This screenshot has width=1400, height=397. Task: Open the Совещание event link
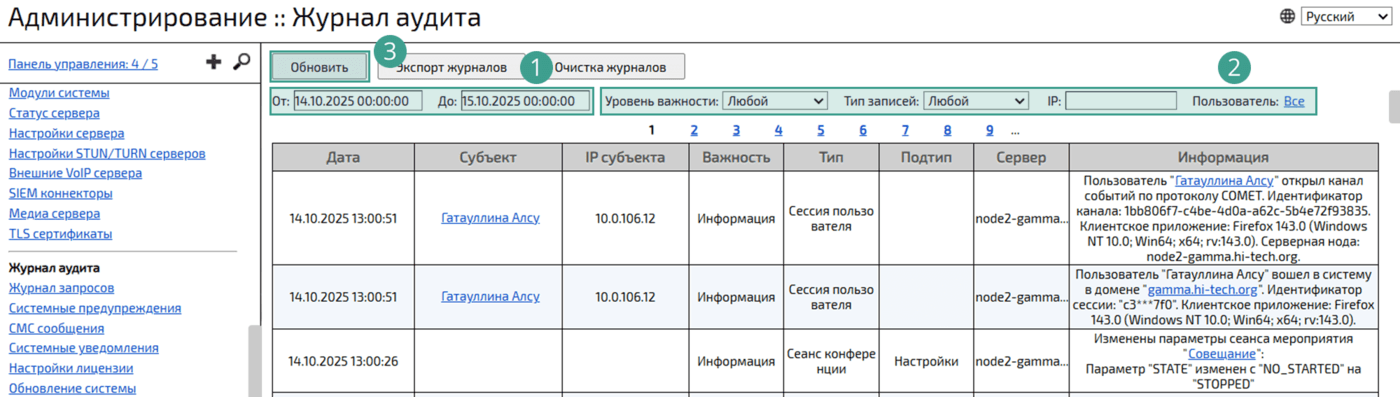tap(1223, 354)
